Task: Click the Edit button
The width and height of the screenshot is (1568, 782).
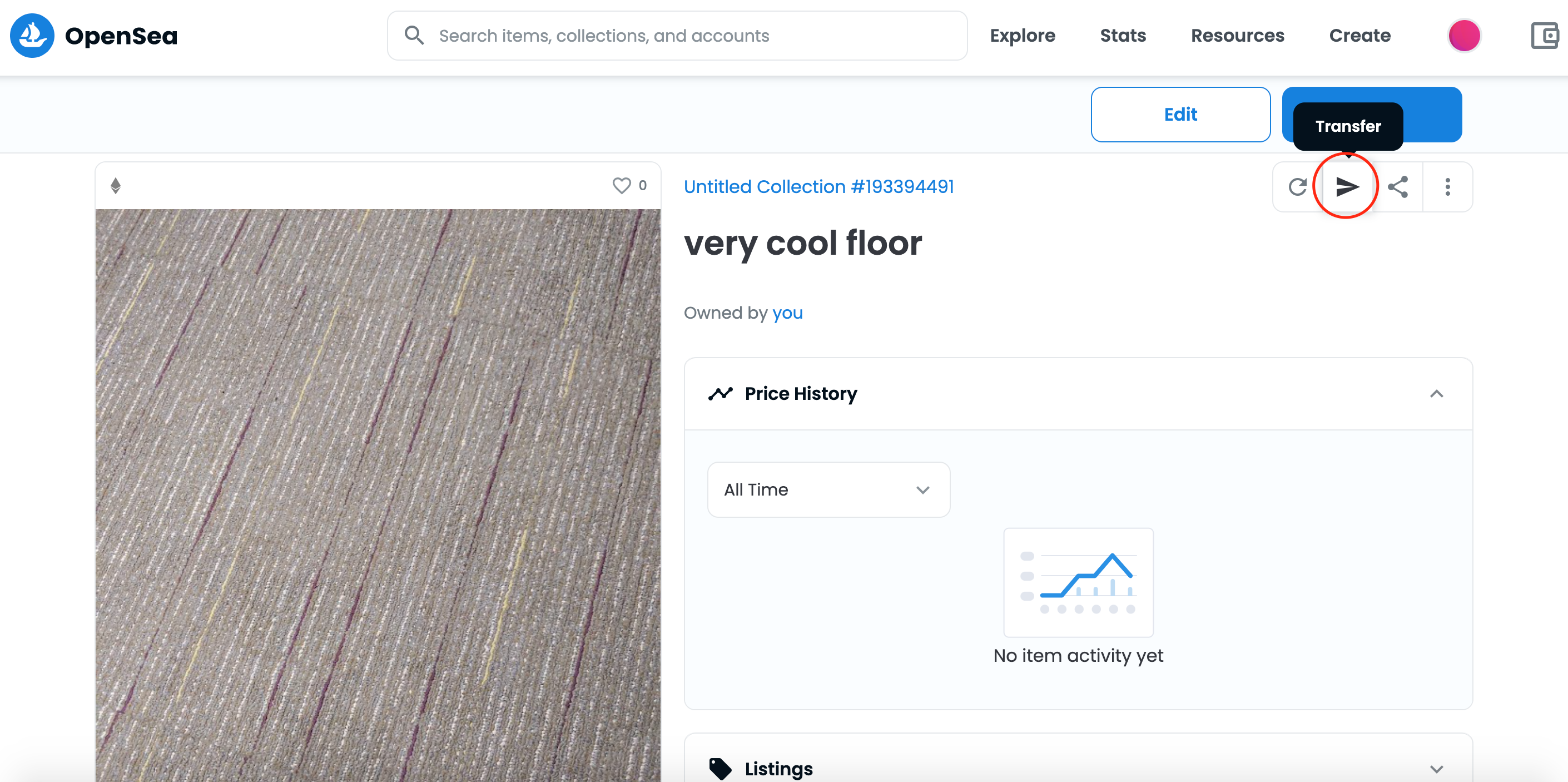Action: (x=1180, y=115)
